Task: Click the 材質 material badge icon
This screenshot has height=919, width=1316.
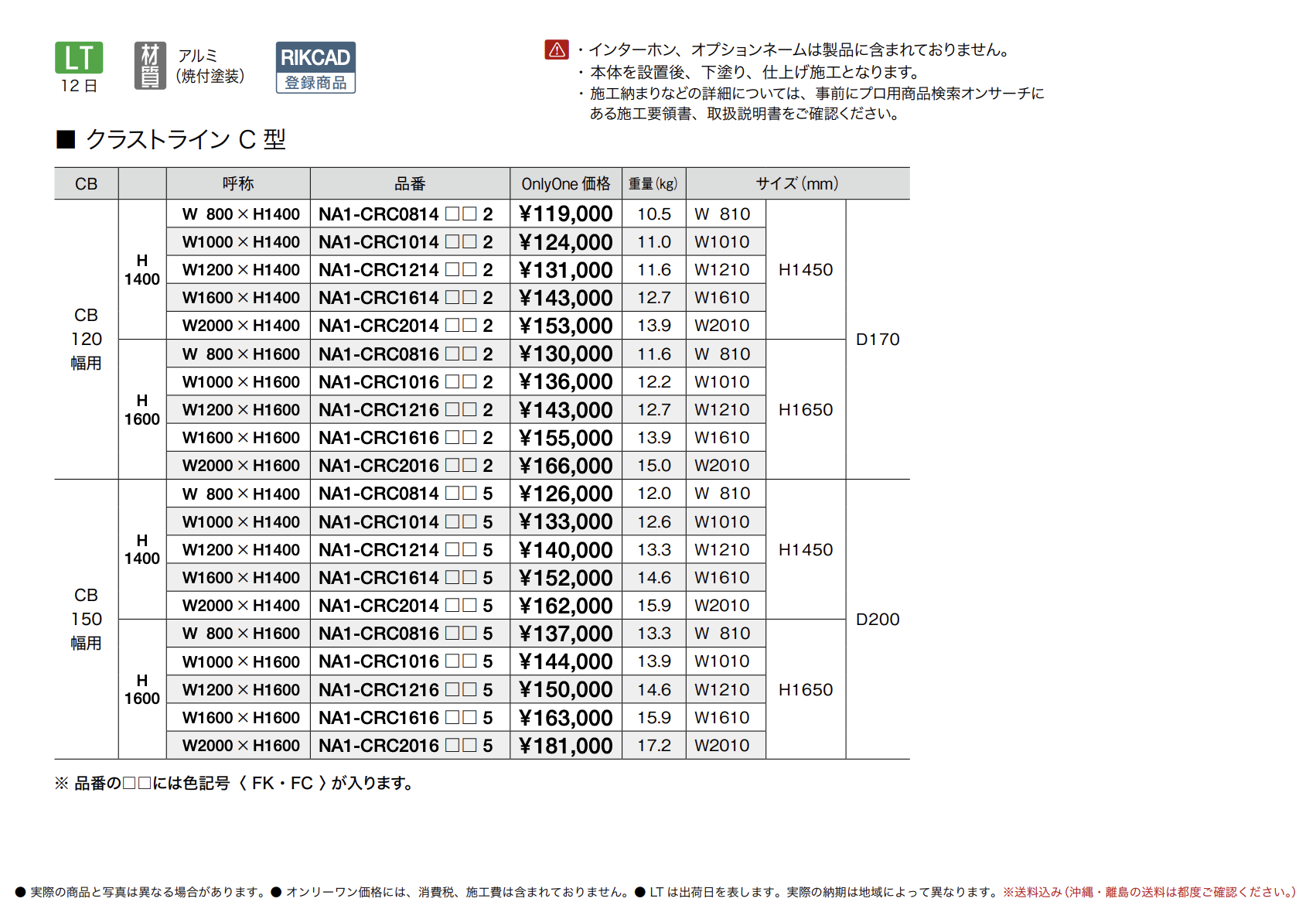Action: 150,66
